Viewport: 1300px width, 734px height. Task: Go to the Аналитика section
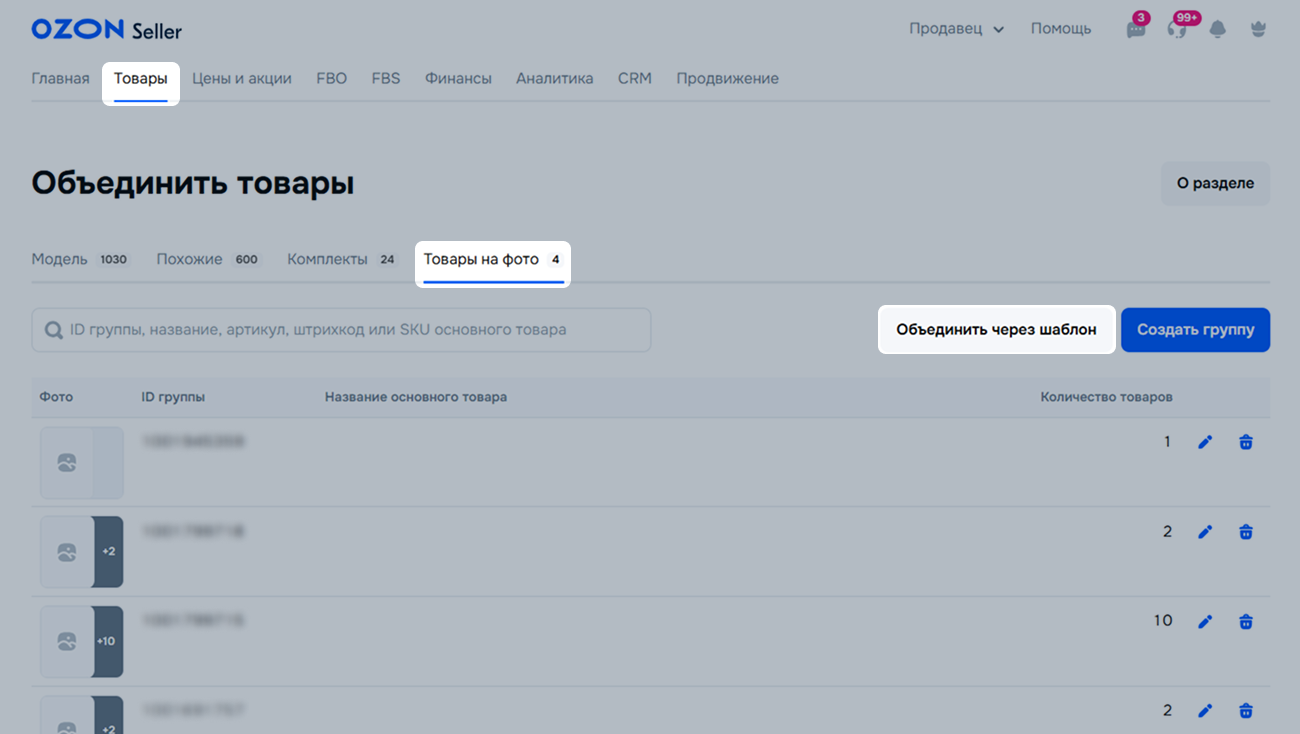tap(554, 79)
